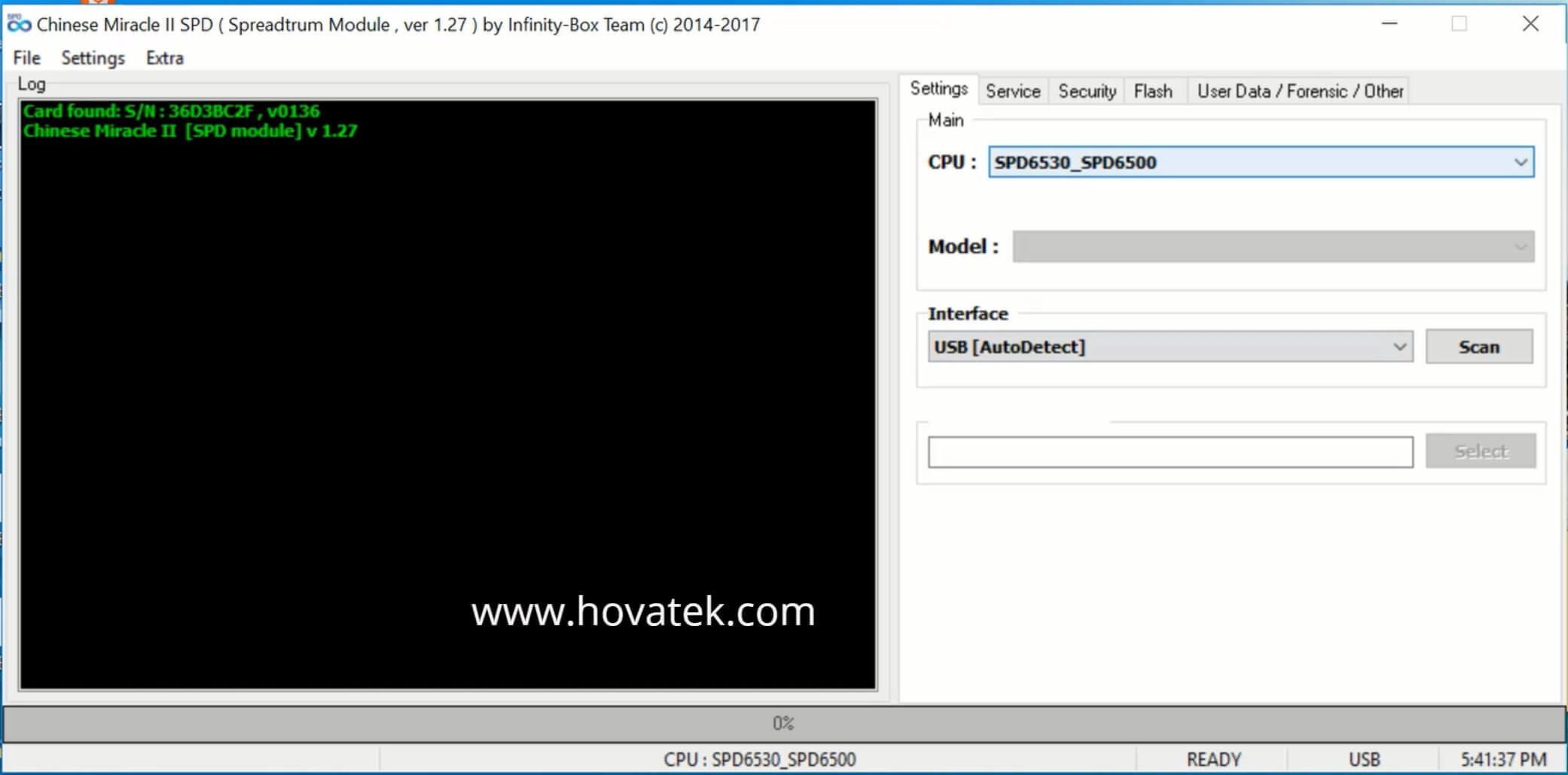Open the Extra menu
The image size is (1568, 775).
[165, 58]
